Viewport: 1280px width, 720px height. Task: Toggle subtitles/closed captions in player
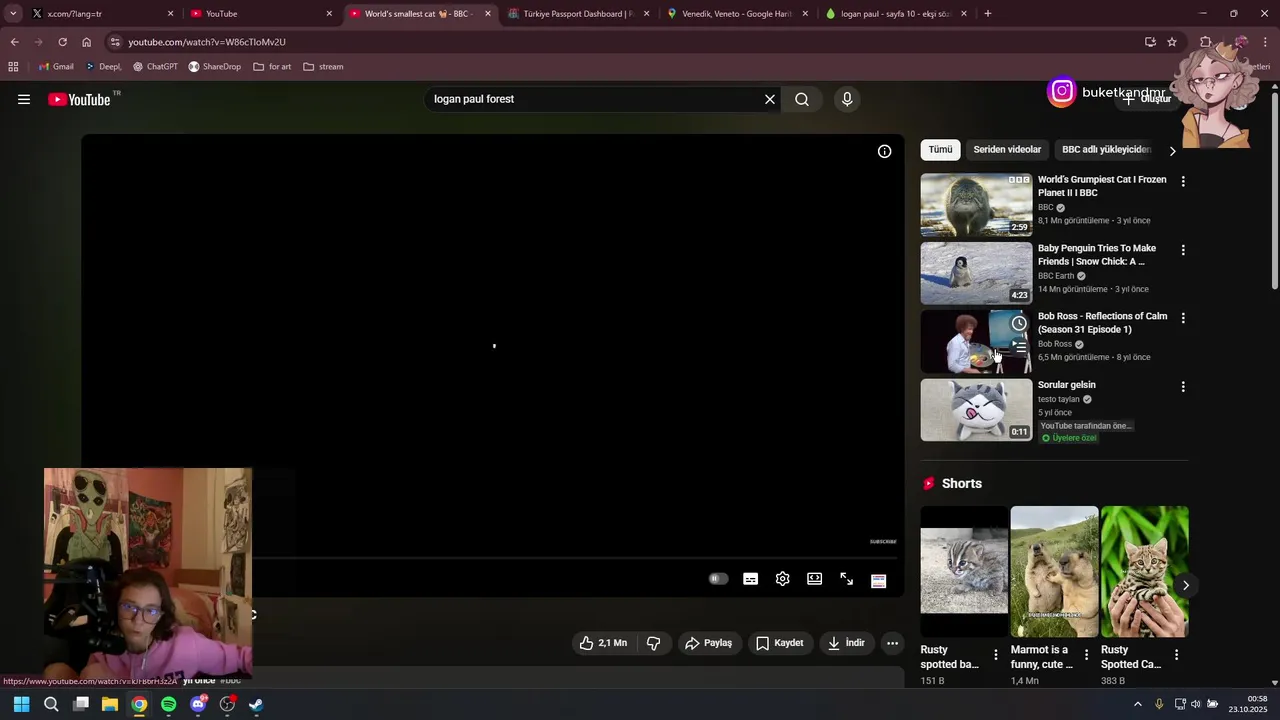[x=751, y=579]
